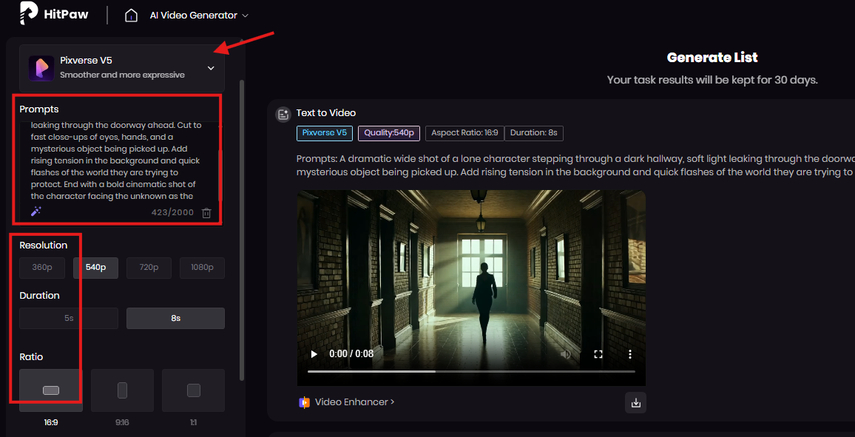Select 540p resolution
The height and width of the screenshot is (437, 855).
tap(95, 268)
